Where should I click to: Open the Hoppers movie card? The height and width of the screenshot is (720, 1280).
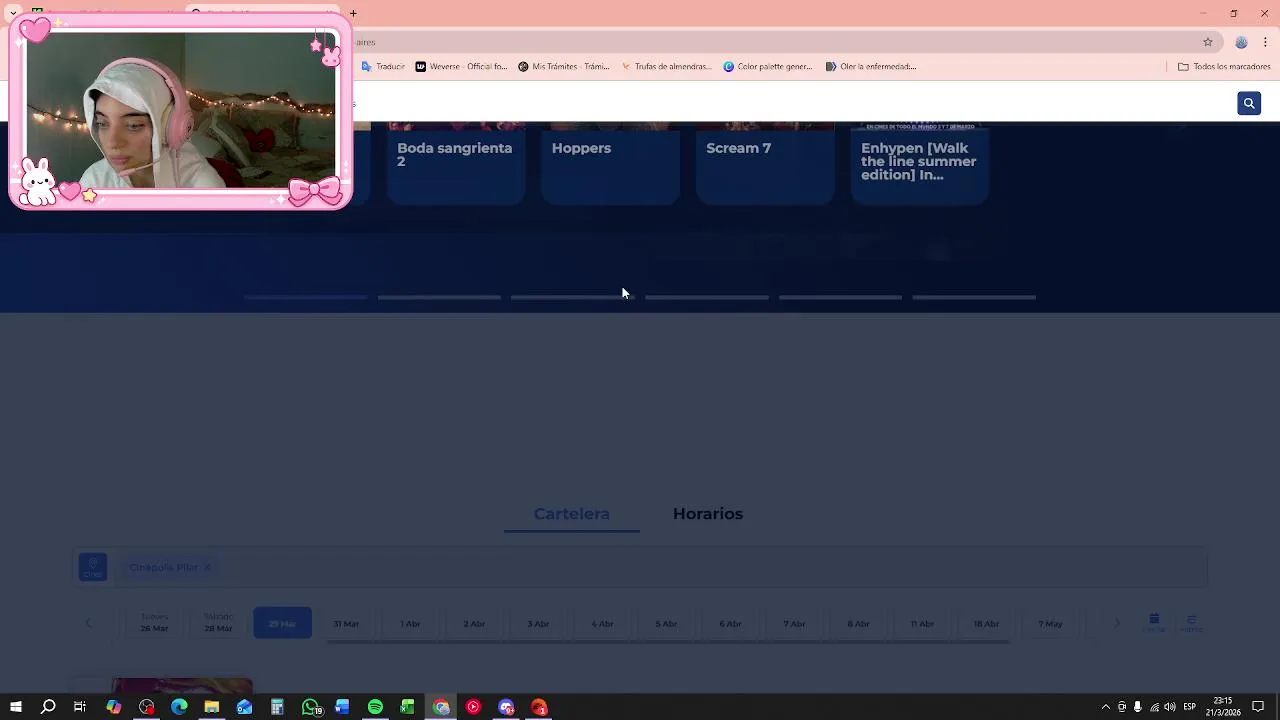click(x=610, y=162)
